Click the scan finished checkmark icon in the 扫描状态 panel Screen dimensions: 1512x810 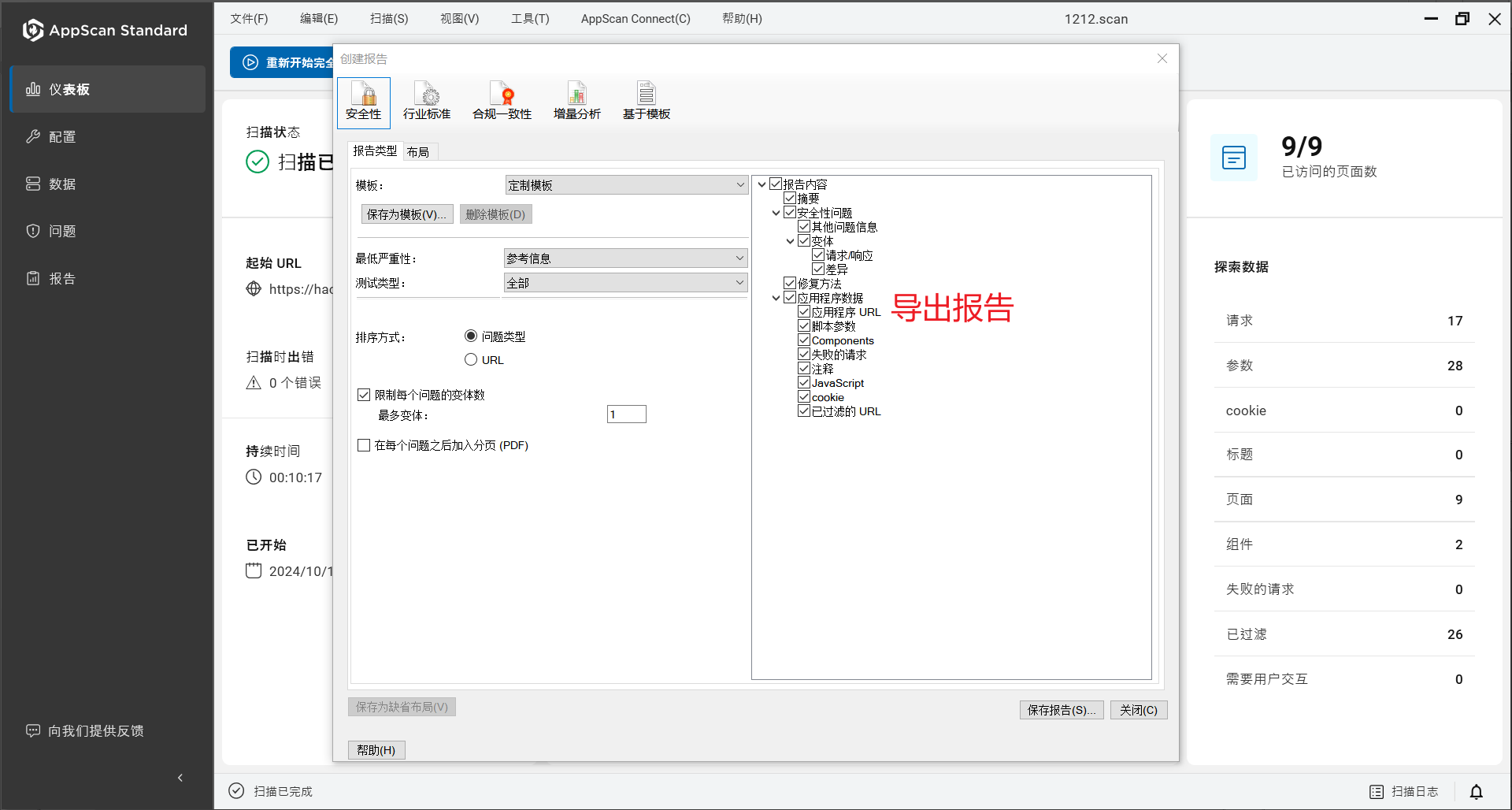pos(258,162)
